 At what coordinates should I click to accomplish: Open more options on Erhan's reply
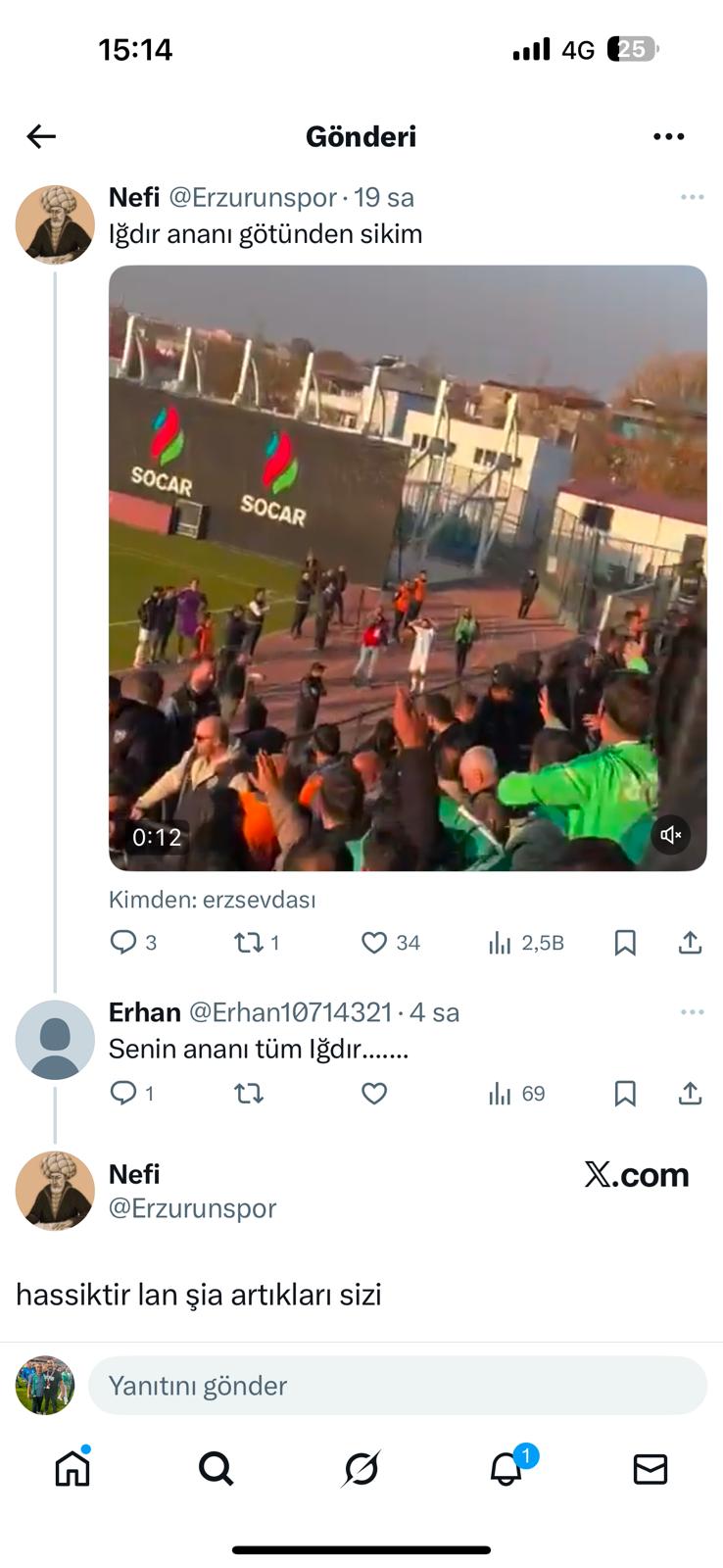[x=692, y=1012]
